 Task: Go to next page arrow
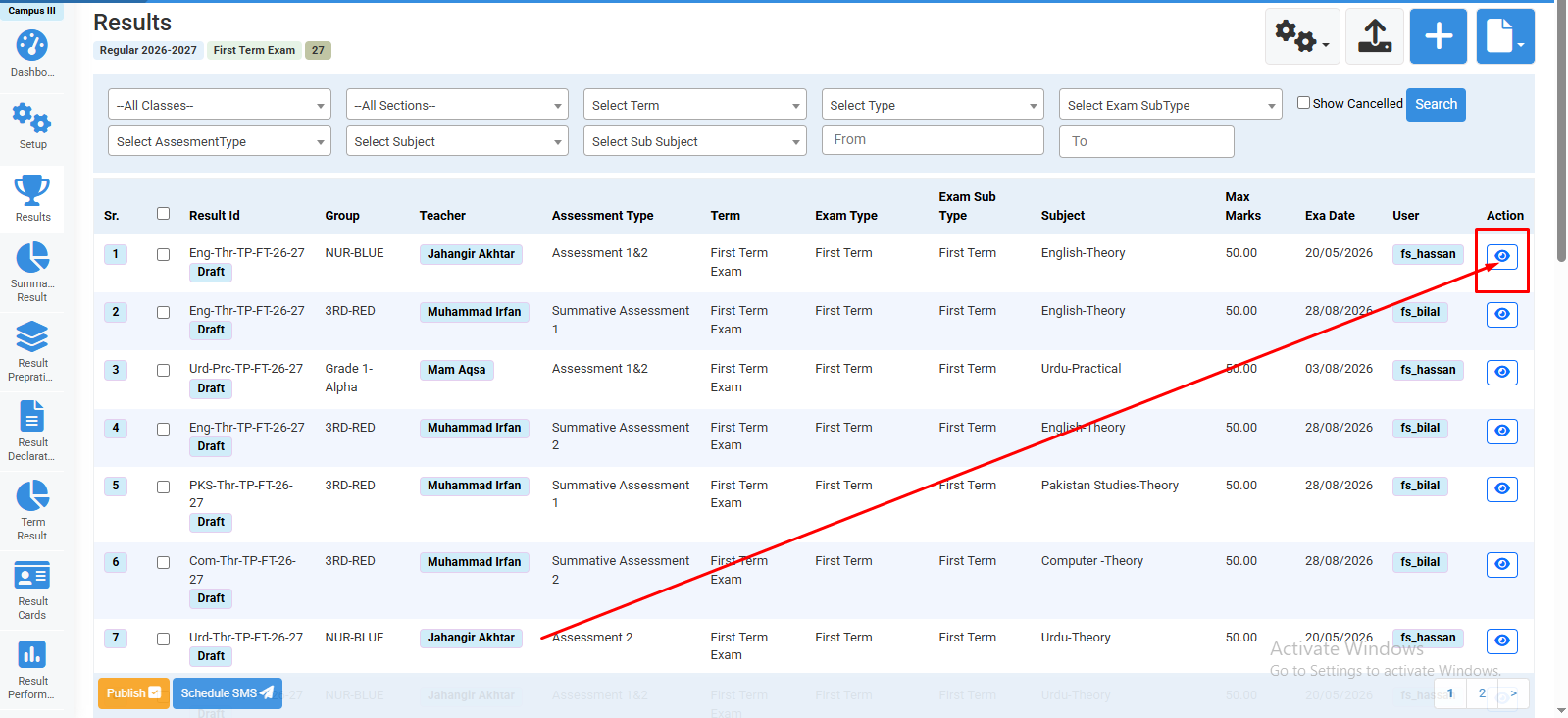(1513, 693)
